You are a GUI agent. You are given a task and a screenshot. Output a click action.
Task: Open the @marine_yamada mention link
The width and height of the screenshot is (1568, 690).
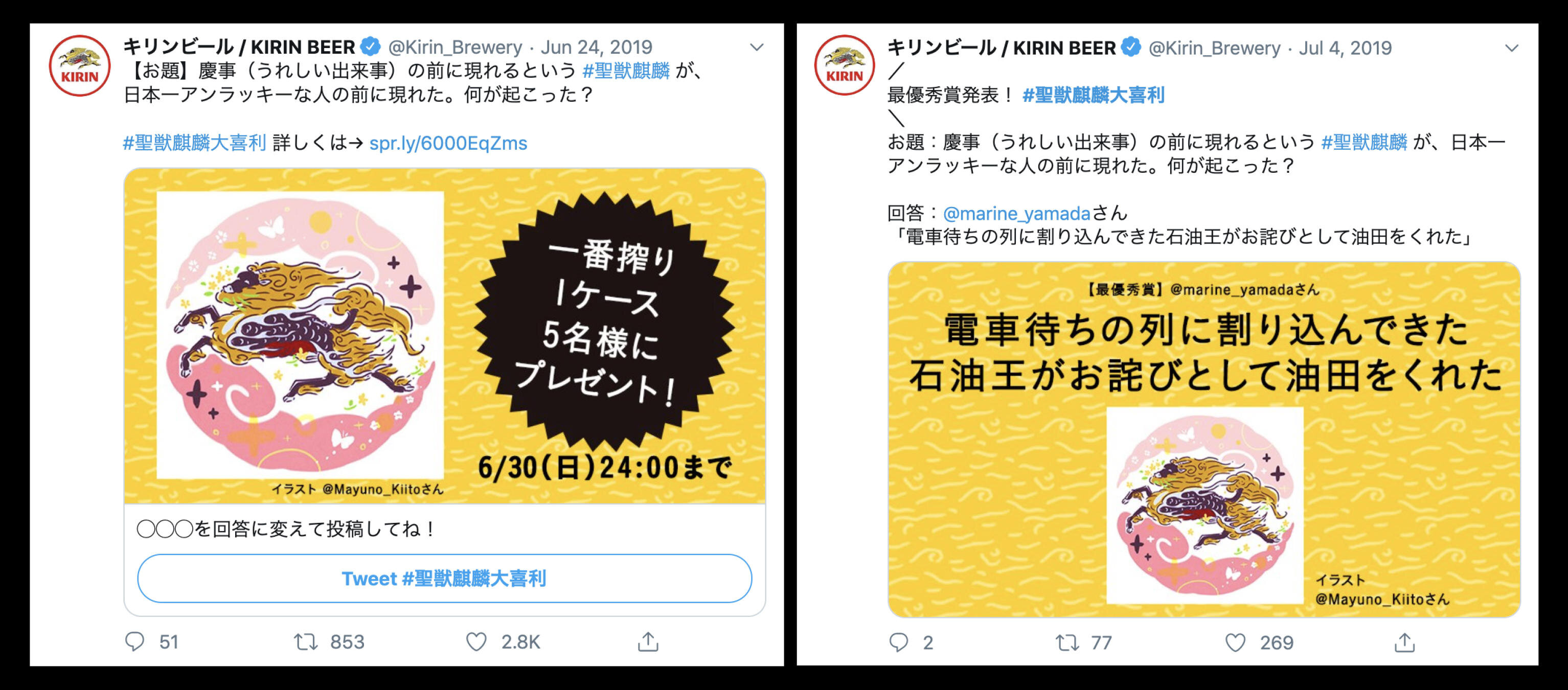pyautogui.click(x=1016, y=213)
